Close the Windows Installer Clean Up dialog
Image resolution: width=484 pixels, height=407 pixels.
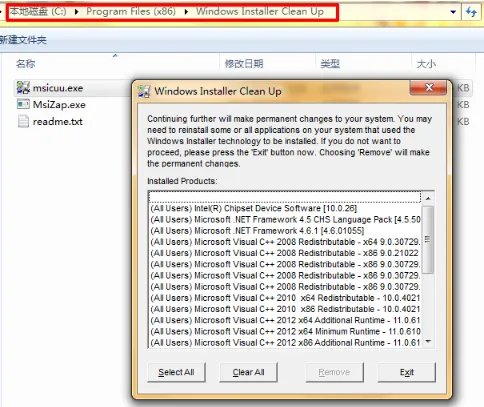pos(429,87)
